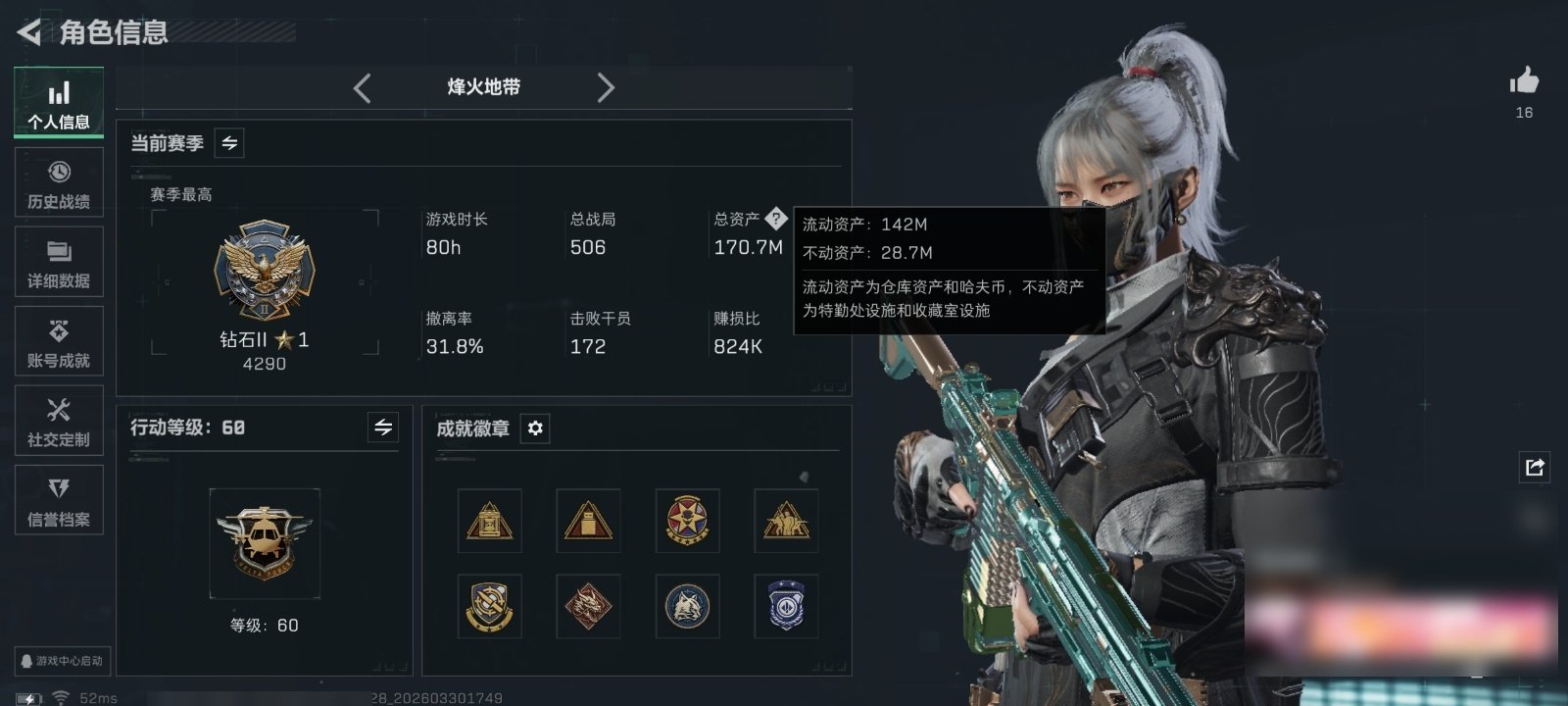Click the 钻石II rank emblem

coord(265,271)
